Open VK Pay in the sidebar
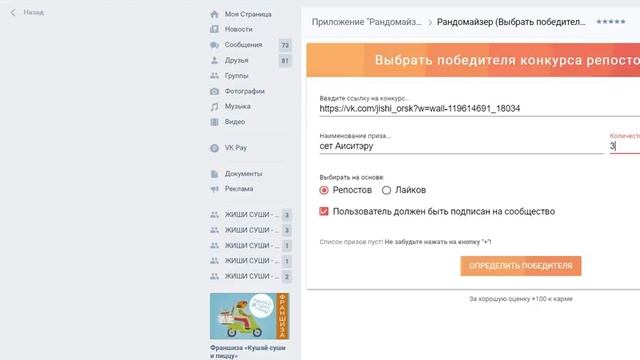Viewport: 640px width, 360px height. pyautogui.click(x=236, y=148)
